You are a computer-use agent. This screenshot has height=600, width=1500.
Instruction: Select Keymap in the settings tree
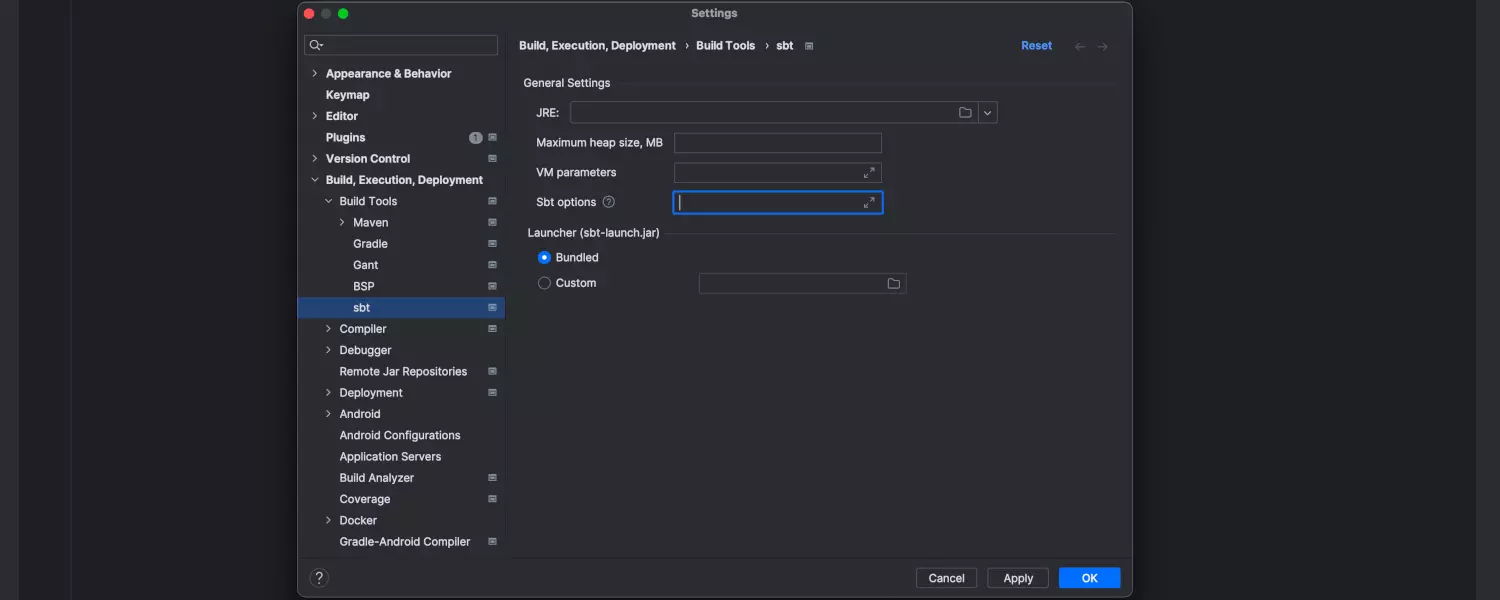point(347,95)
